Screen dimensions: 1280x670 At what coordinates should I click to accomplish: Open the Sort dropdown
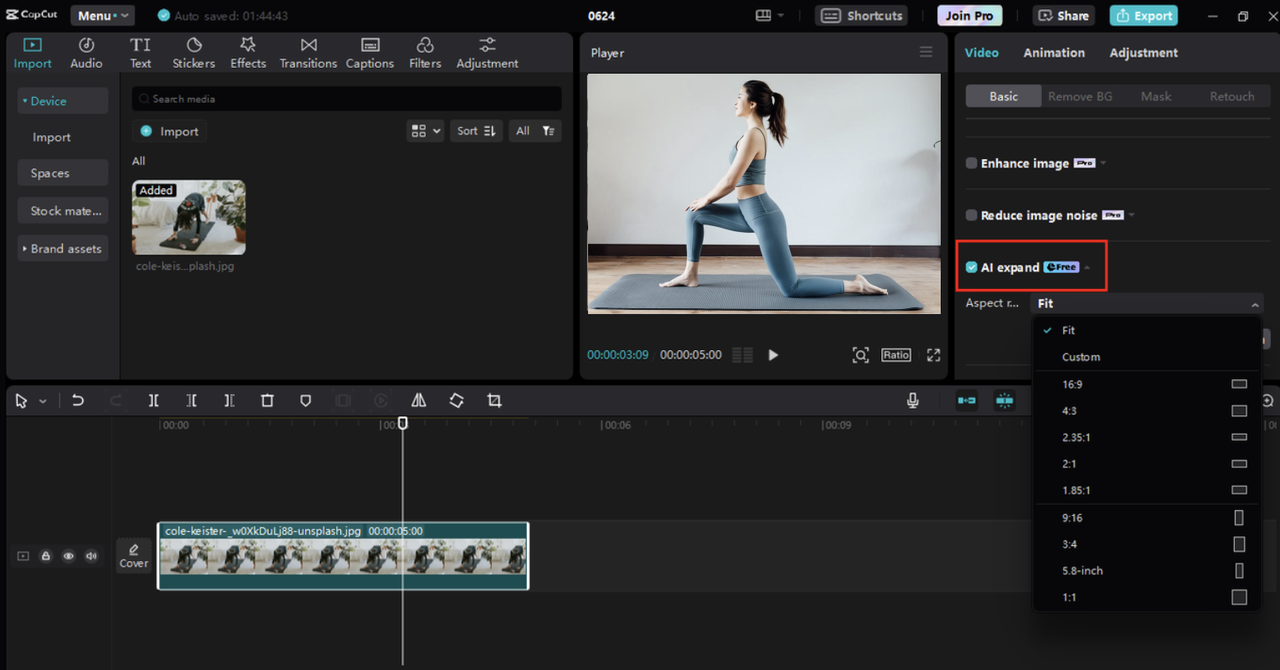(476, 131)
